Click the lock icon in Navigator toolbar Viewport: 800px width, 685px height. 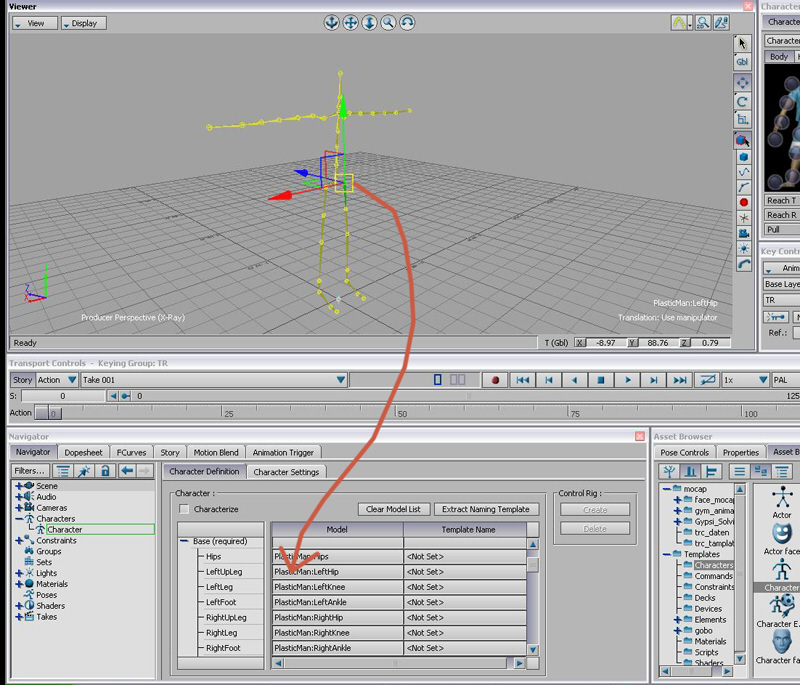click(x=105, y=471)
